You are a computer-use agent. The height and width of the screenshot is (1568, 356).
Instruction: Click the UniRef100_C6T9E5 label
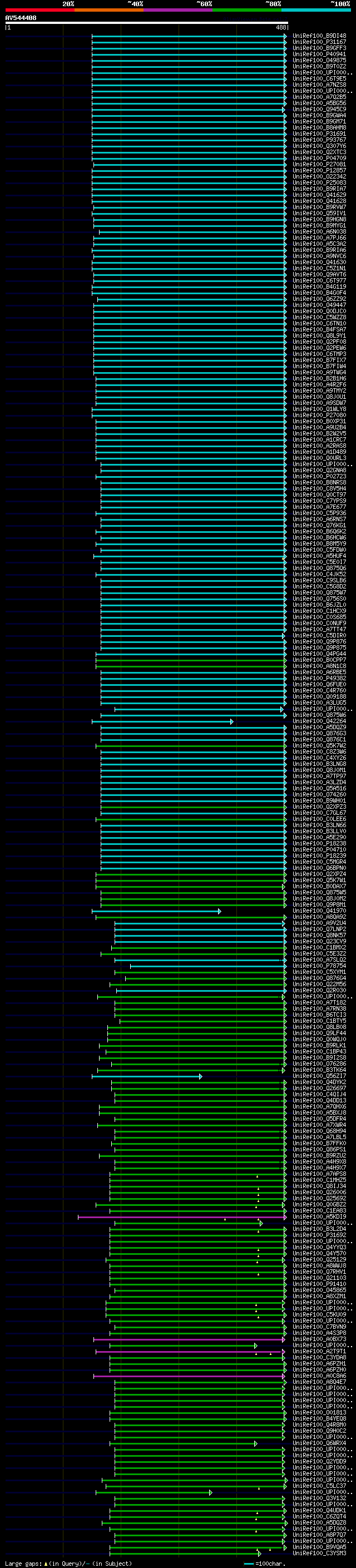coord(319,78)
